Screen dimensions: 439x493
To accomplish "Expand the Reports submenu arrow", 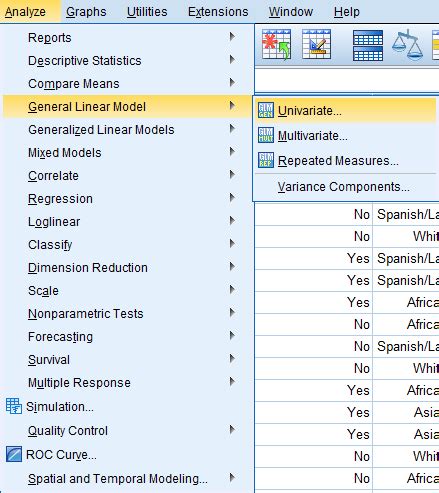I will [232, 37].
